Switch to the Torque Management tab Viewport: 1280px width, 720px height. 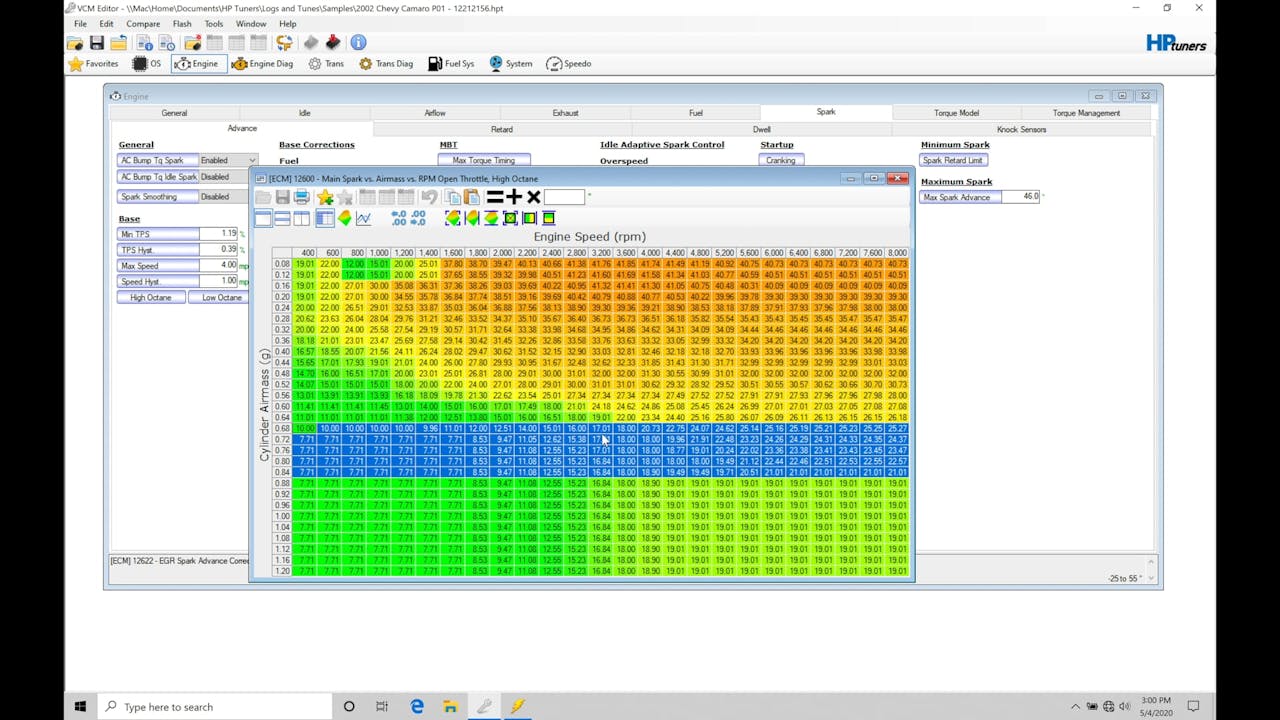pos(1087,112)
